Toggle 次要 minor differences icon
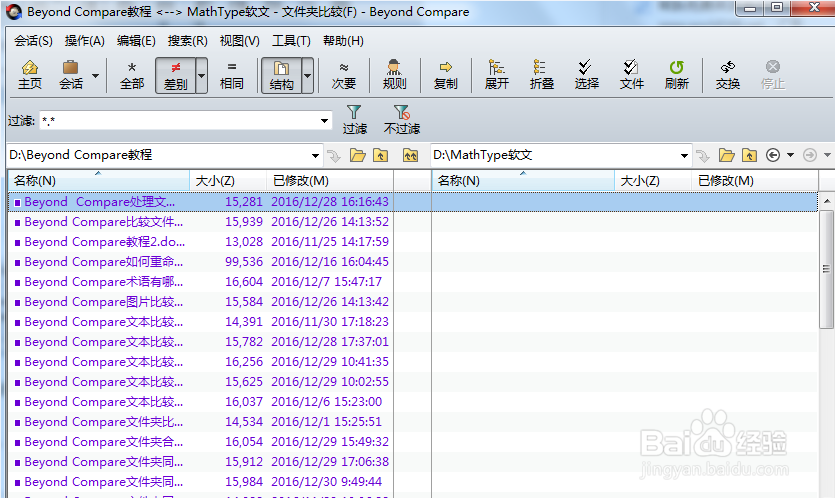 [343, 75]
